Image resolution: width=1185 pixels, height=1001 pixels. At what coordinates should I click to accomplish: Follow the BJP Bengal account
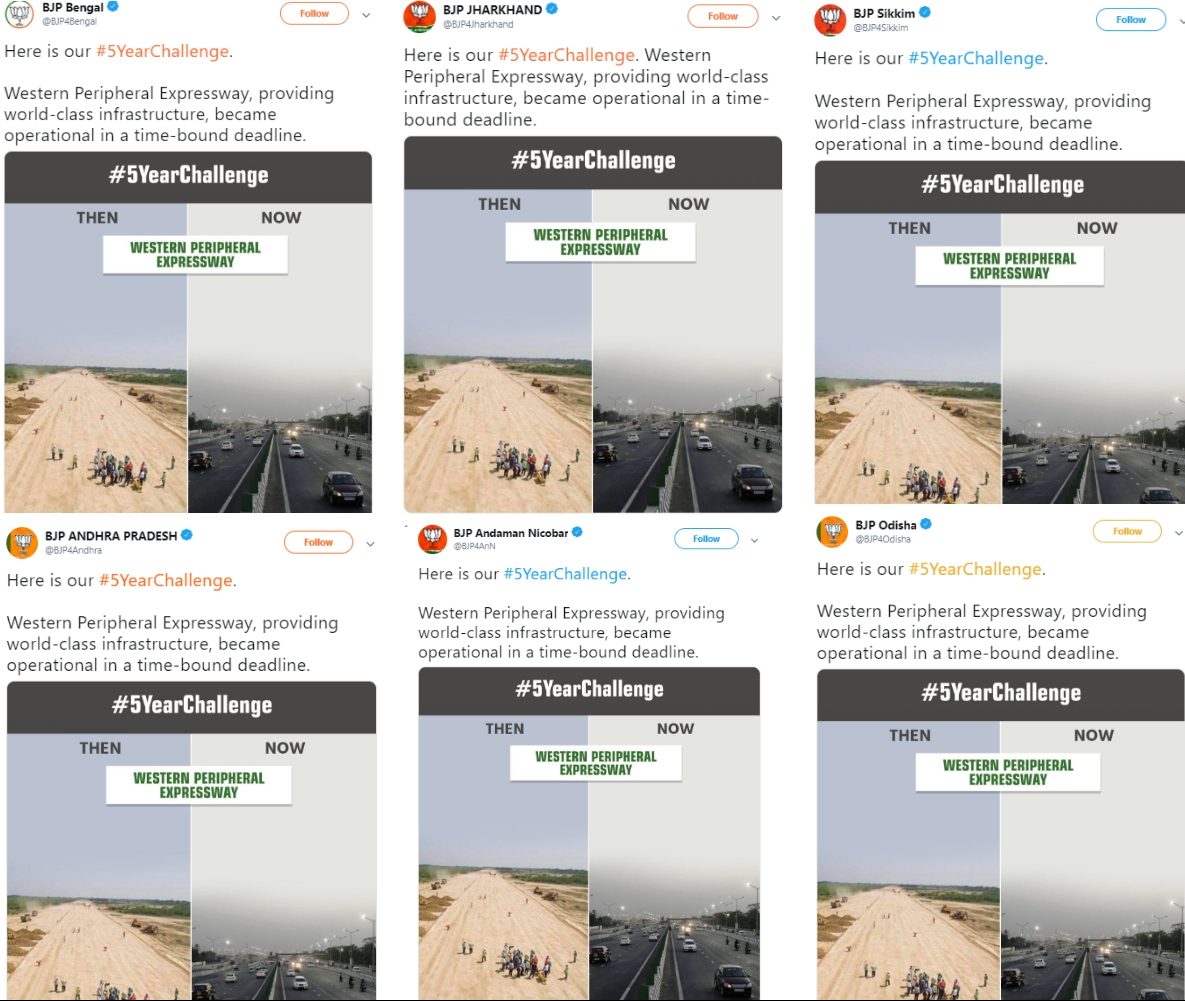click(314, 14)
